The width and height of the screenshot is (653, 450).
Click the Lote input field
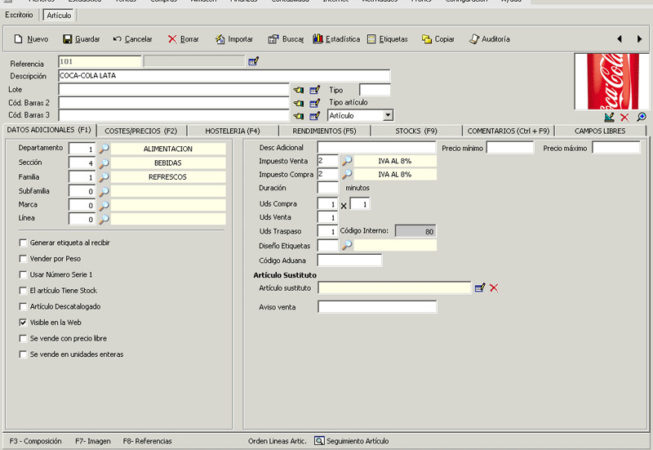(174, 90)
